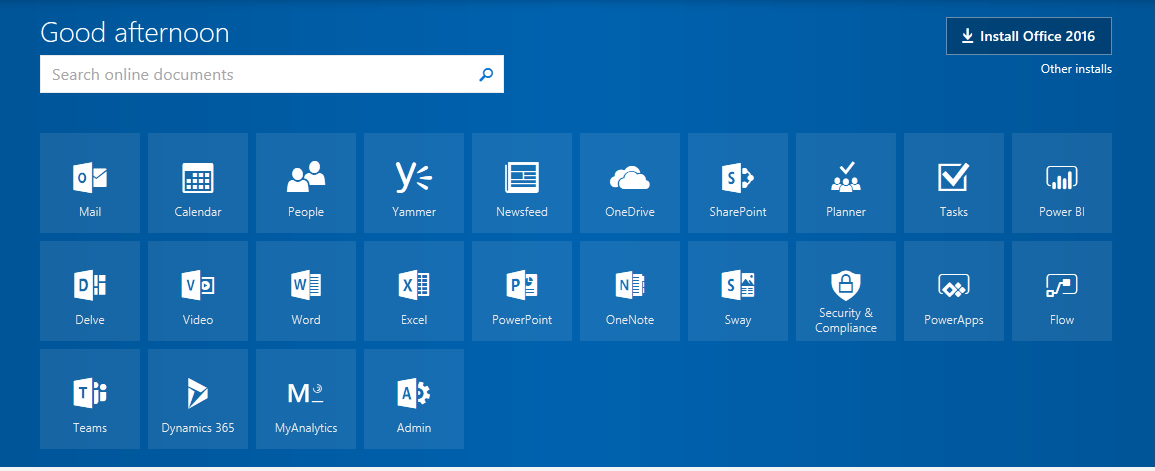Go to the Admin center
1155x471 pixels.
414,399
